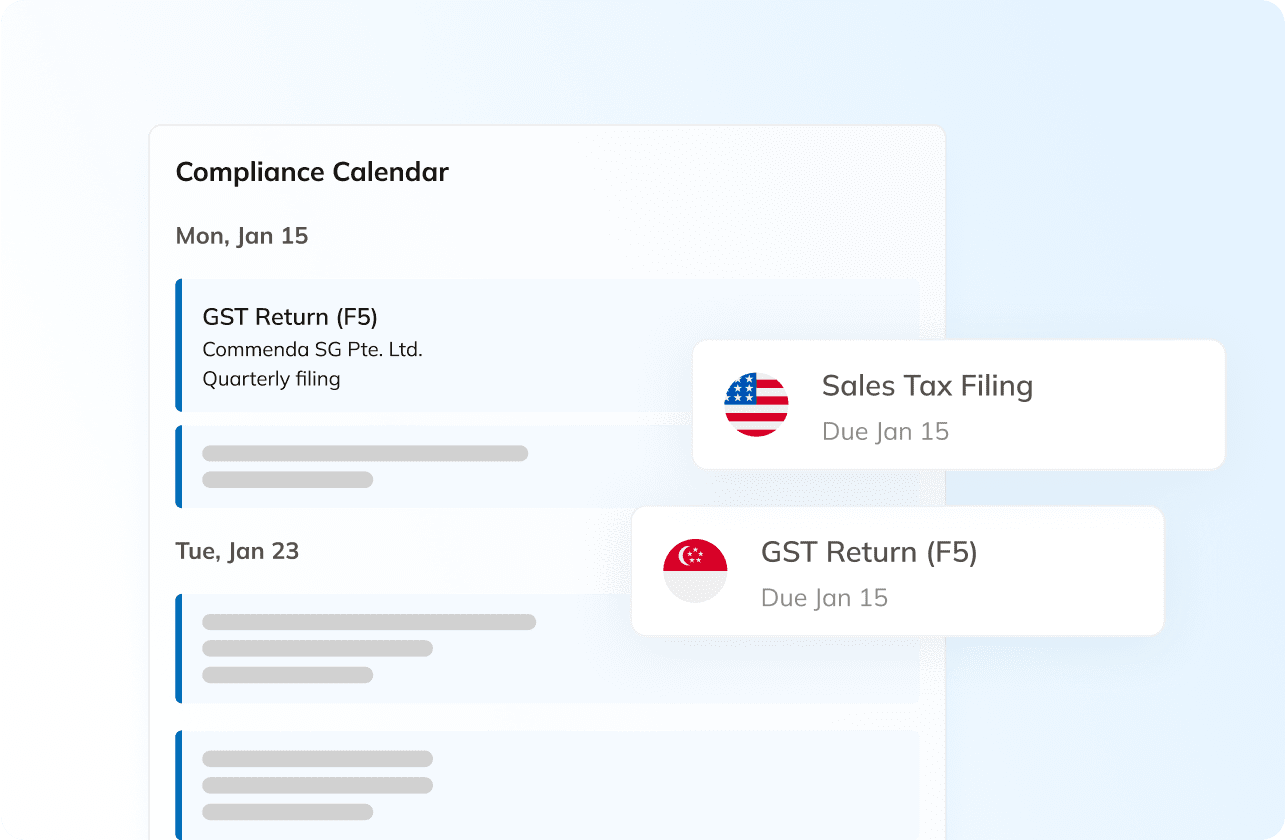Screen dimensions: 1286x840
Task: Open first placeholder entry under Tue, Jan 23
Action: 400,648
